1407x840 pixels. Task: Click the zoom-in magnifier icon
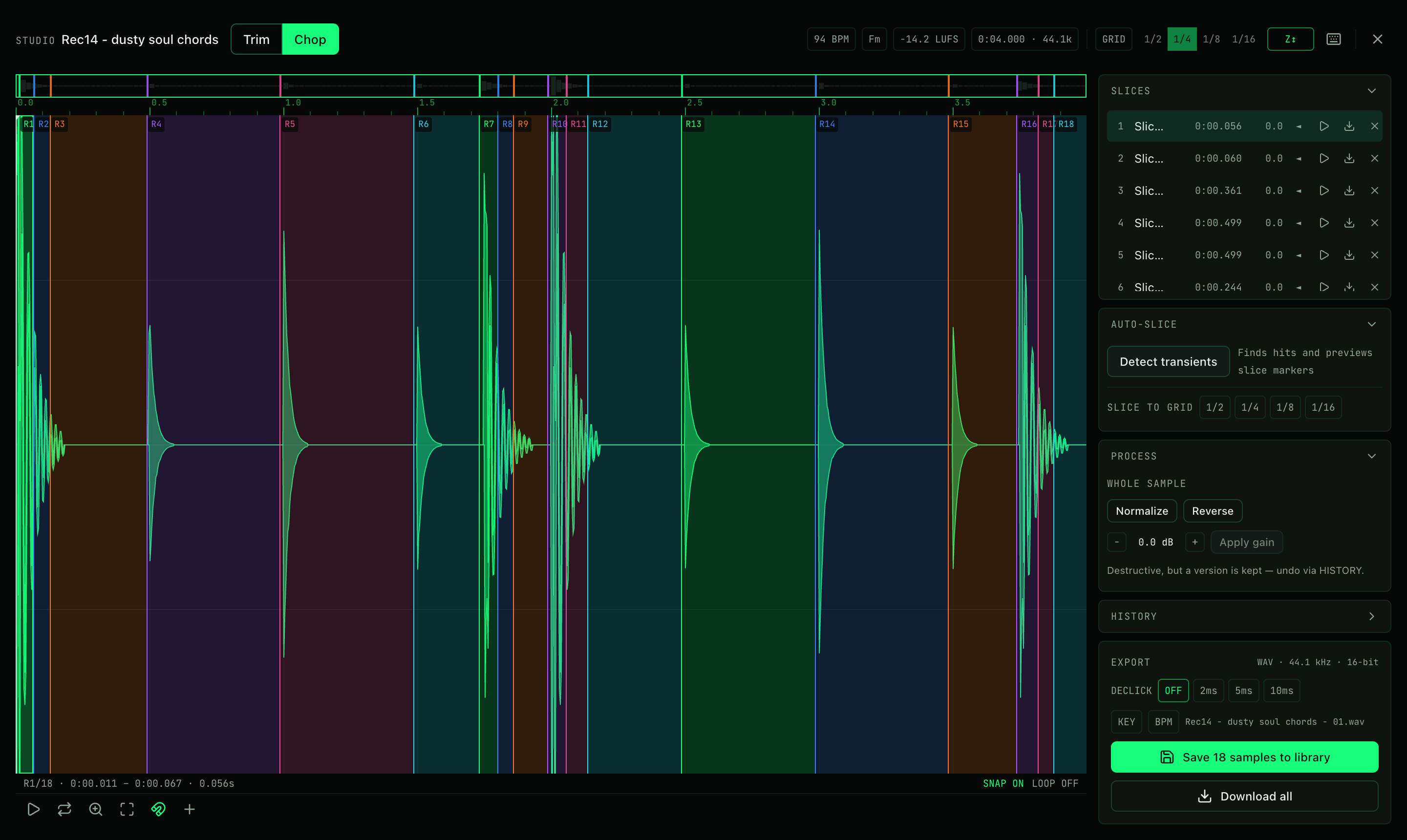[96, 809]
